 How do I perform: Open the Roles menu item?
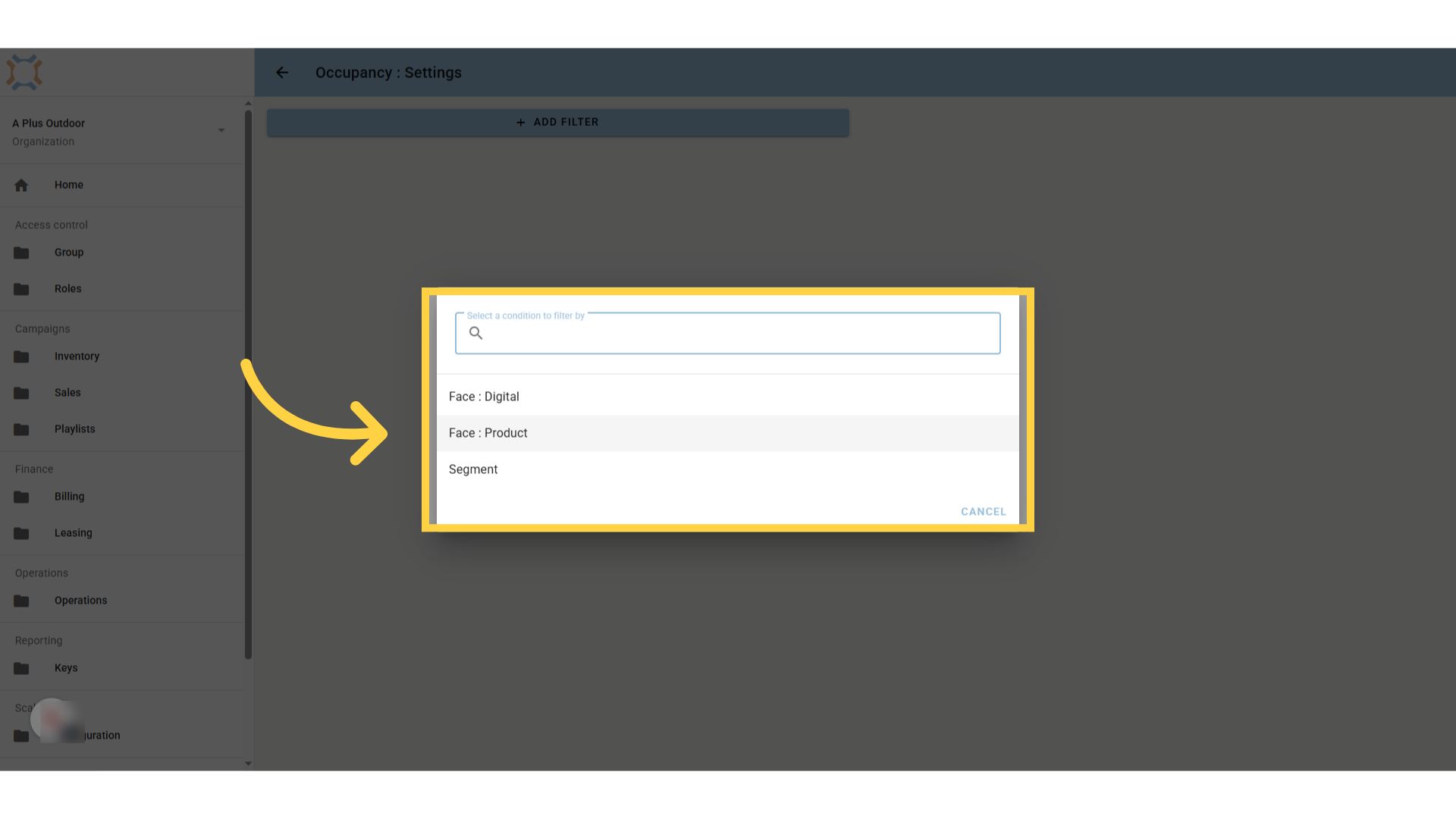[121, 289]
